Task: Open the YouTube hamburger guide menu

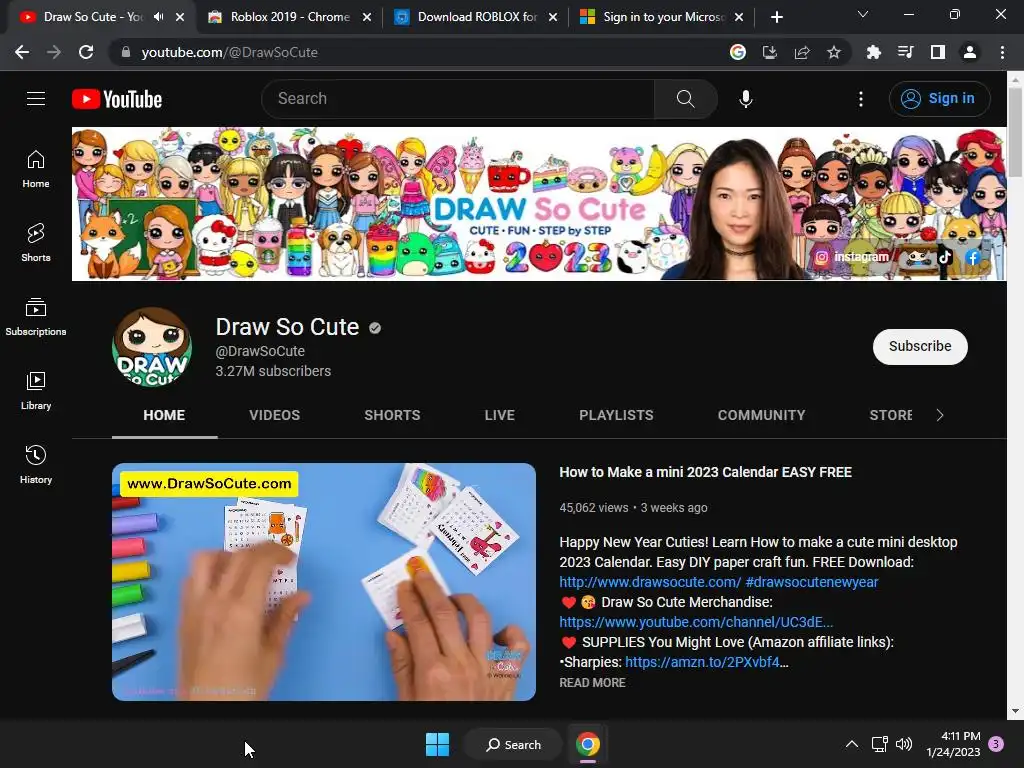Action: 36,99
